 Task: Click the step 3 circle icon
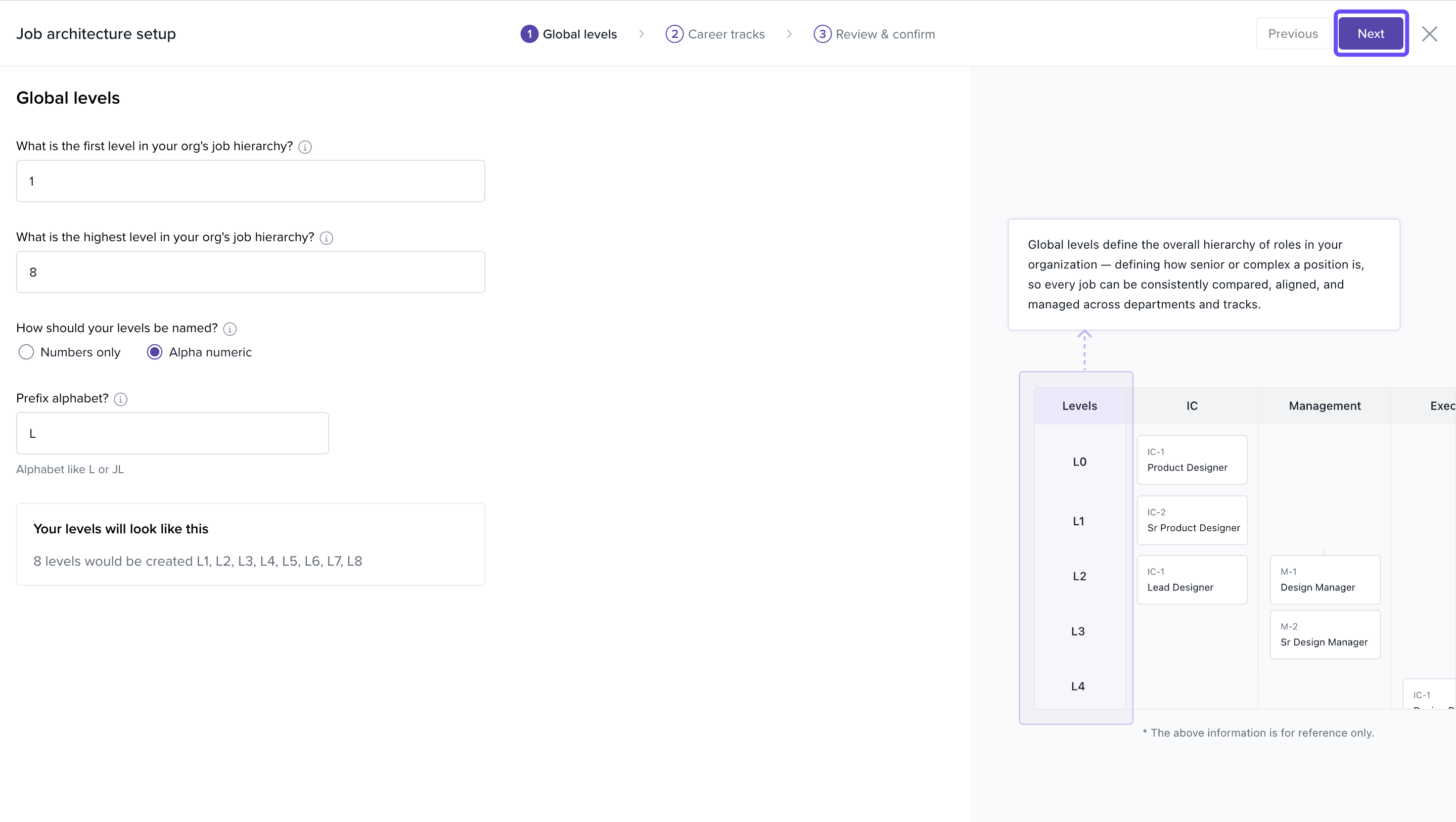pos(822,34)
